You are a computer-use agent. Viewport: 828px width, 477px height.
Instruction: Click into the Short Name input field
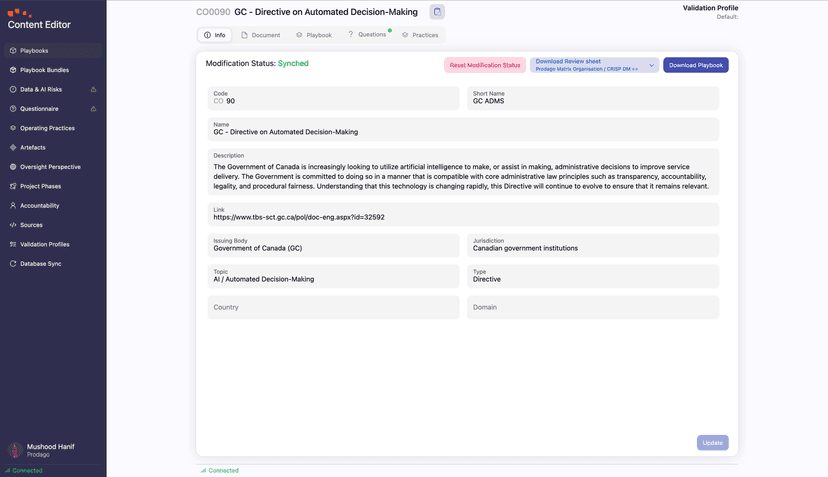coord(592,101)
